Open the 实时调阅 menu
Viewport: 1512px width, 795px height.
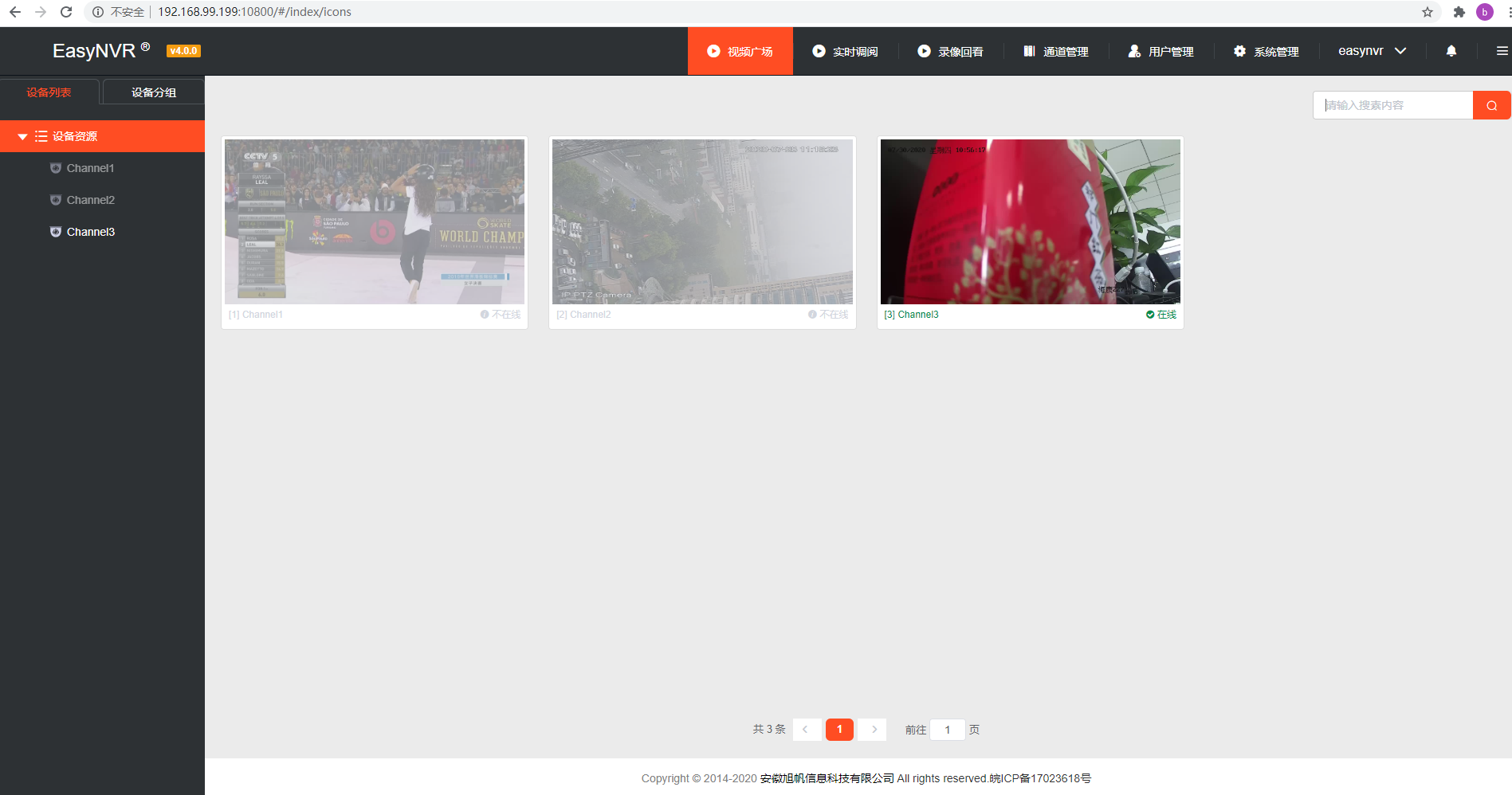point(846,51)
